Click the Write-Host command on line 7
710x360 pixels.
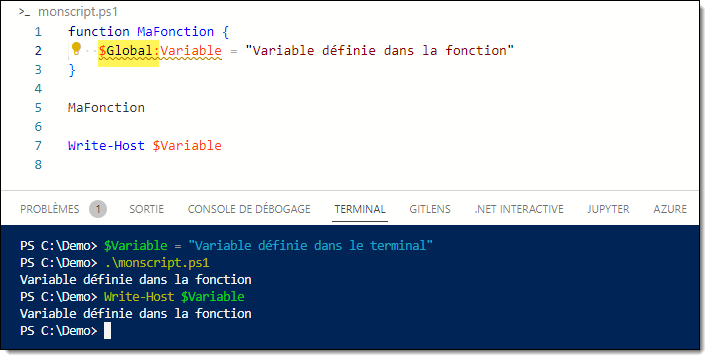tap(106, 145)
